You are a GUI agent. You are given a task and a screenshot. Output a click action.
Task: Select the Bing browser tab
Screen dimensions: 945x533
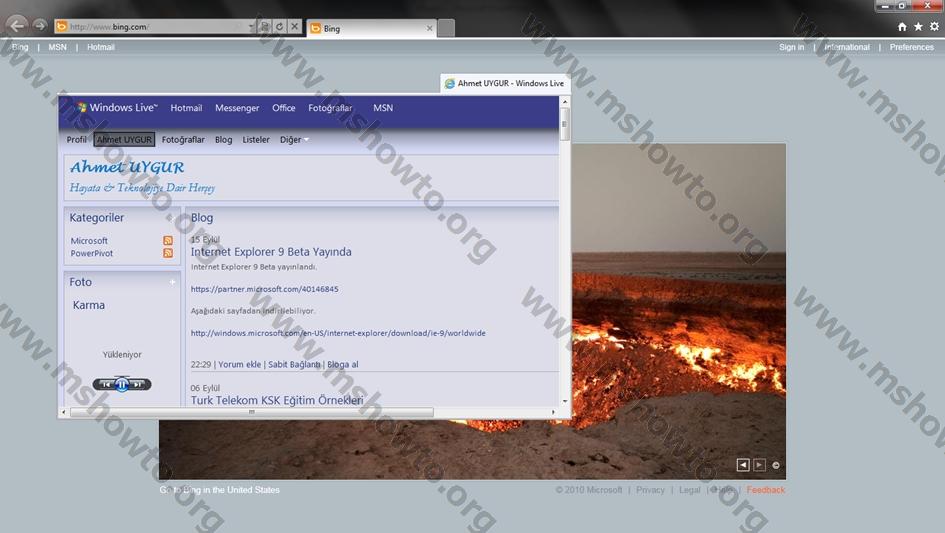(x=371, y=28)
